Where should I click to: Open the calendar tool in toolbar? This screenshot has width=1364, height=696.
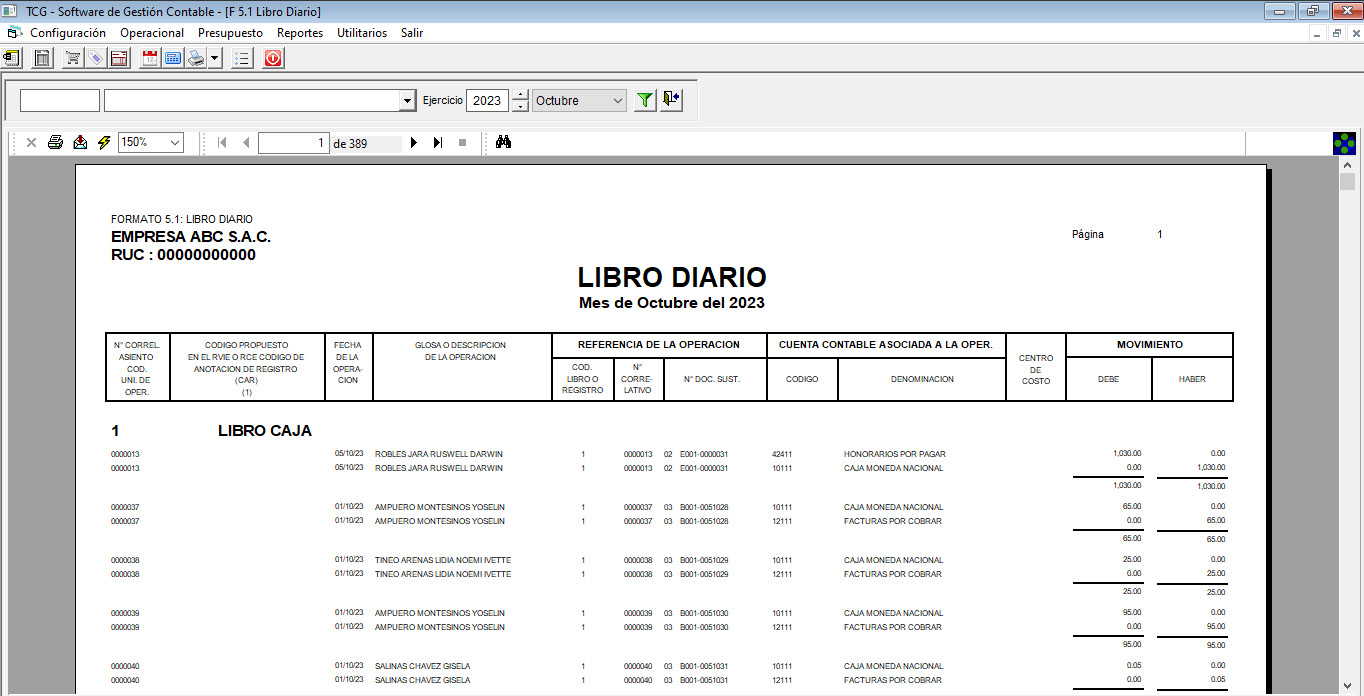[150, 59]
